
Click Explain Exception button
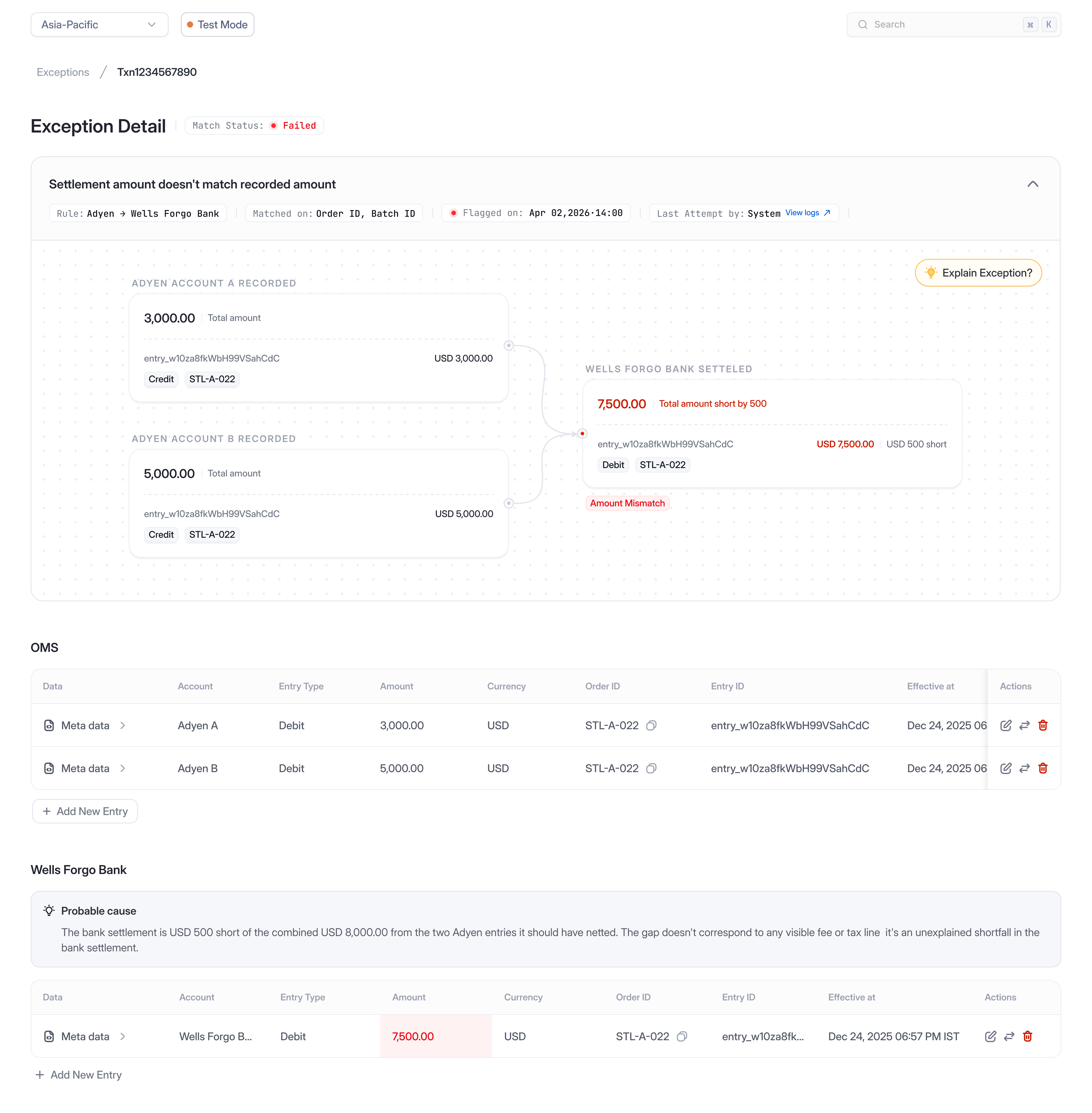pos(978,273)
